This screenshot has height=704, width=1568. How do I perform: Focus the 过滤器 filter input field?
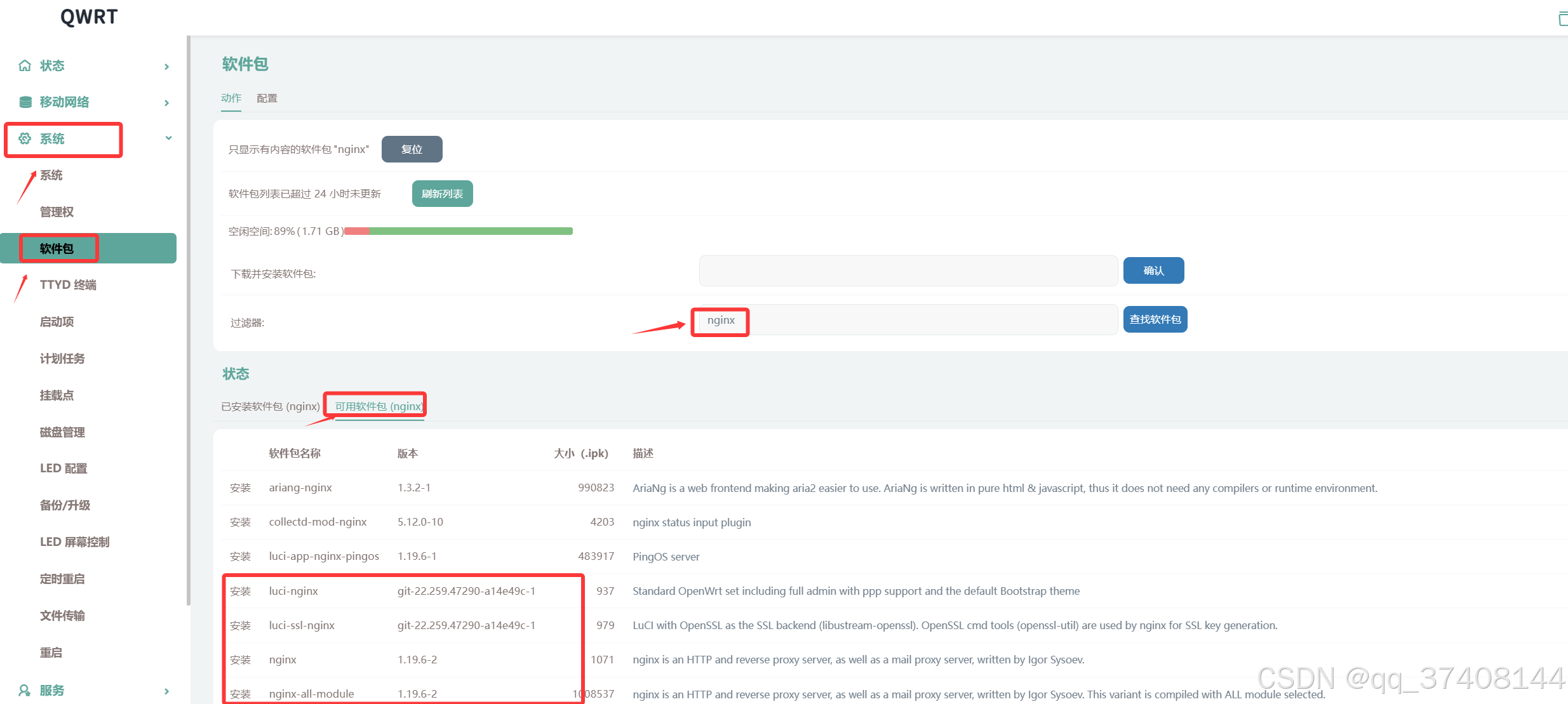pyautogui.click(x=908, y=320)
